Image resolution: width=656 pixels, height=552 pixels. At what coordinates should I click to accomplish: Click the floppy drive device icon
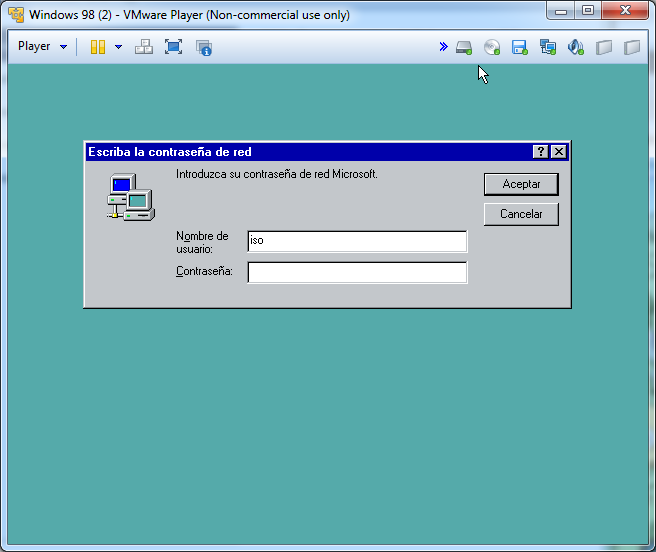519,47
